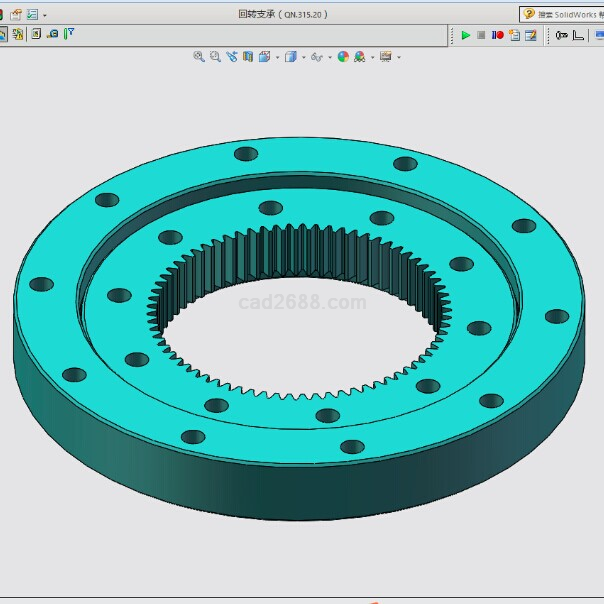Stop the macro with the grey square button
604x604 pixels.
click(x=481, y=35)
